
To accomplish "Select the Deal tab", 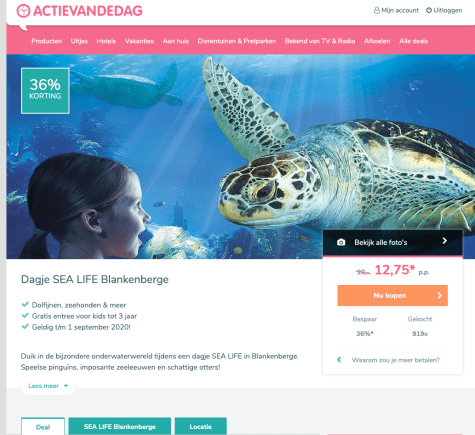I will coord(43,427).
